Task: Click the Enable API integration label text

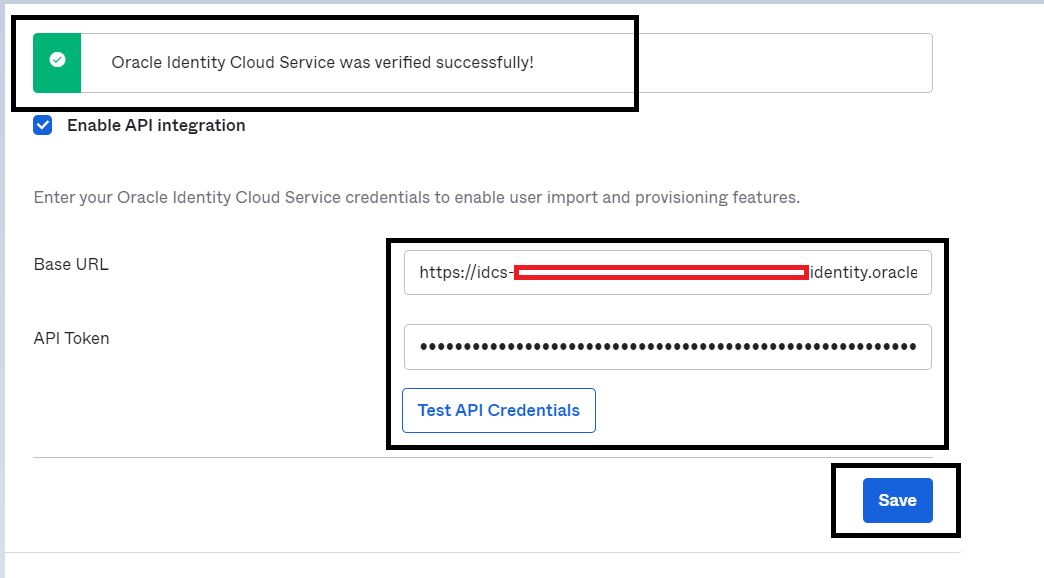Action: point(156,125)
